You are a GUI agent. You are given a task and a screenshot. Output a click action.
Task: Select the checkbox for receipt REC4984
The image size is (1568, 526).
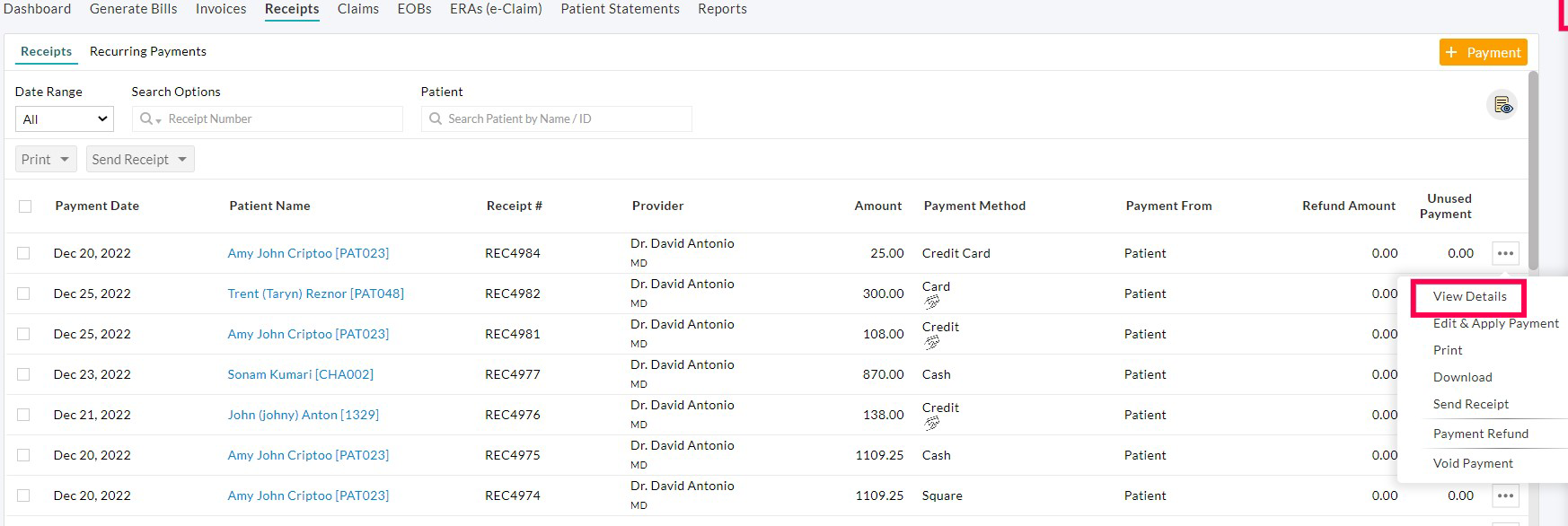click(24, 253)
